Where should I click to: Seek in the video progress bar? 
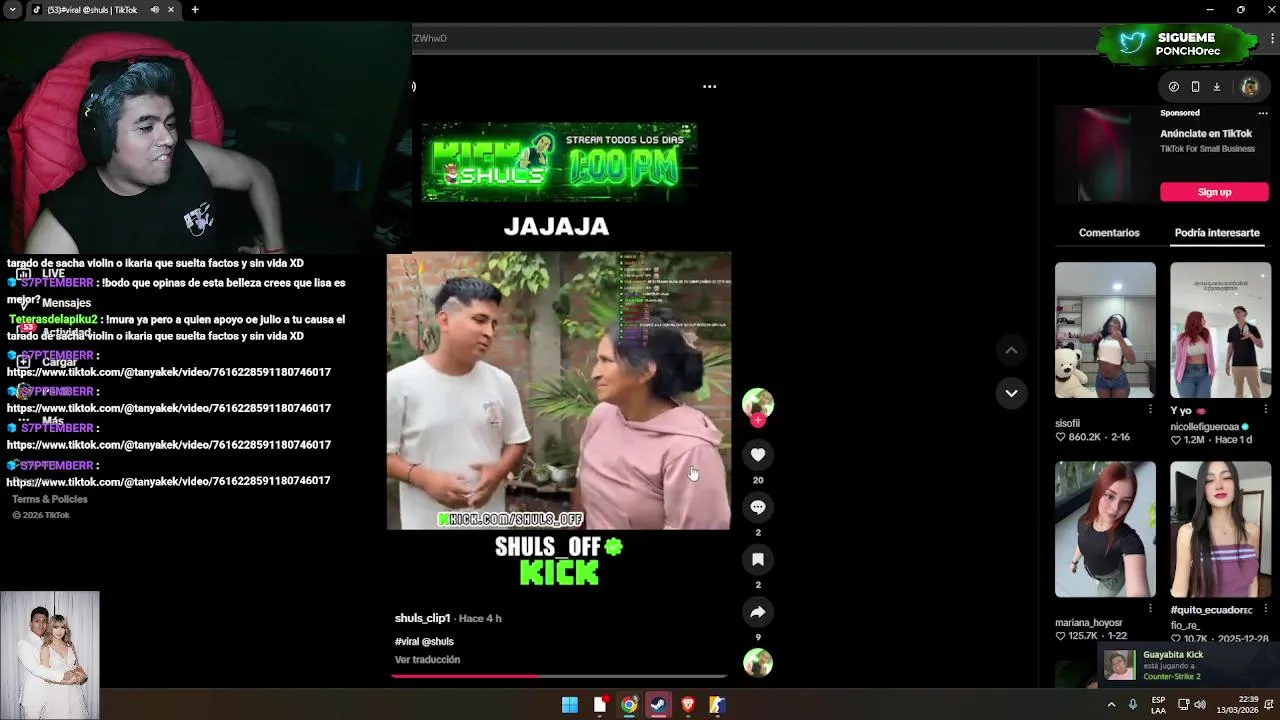click(559, 676)
